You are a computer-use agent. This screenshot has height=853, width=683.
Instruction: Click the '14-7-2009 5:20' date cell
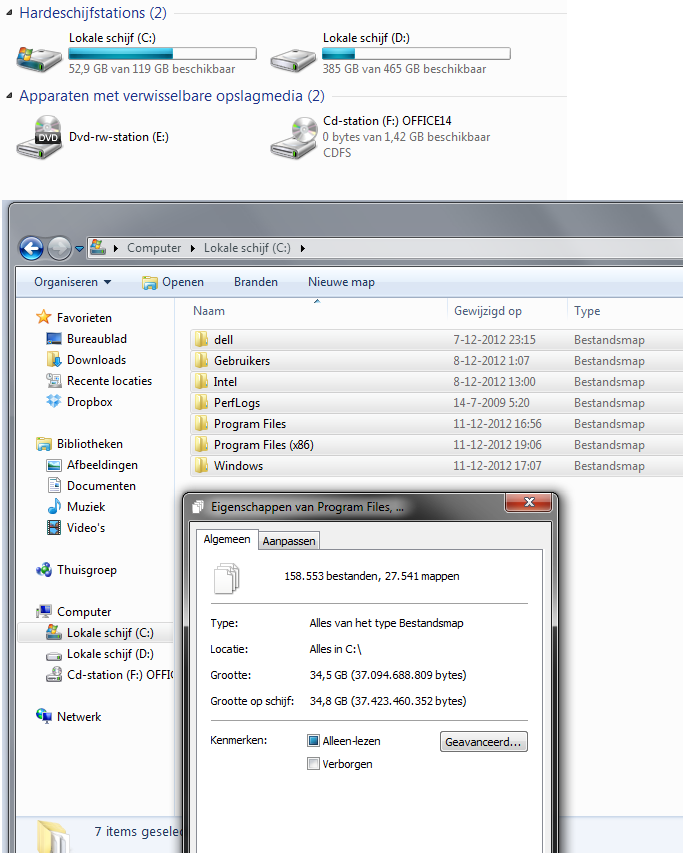click(491, 403)
